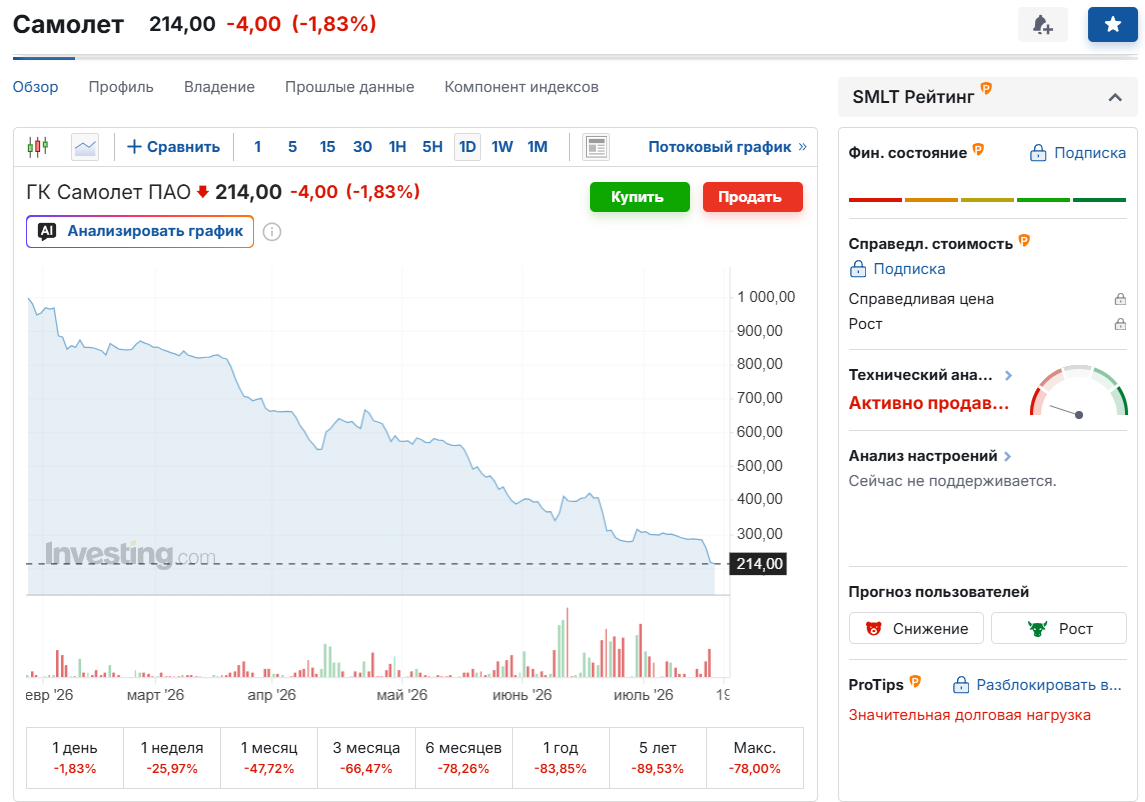1145x802 pixels.
Task: Click the Pro badge next to SMLT Рейтинг
Action: click(x=986, y=88)
